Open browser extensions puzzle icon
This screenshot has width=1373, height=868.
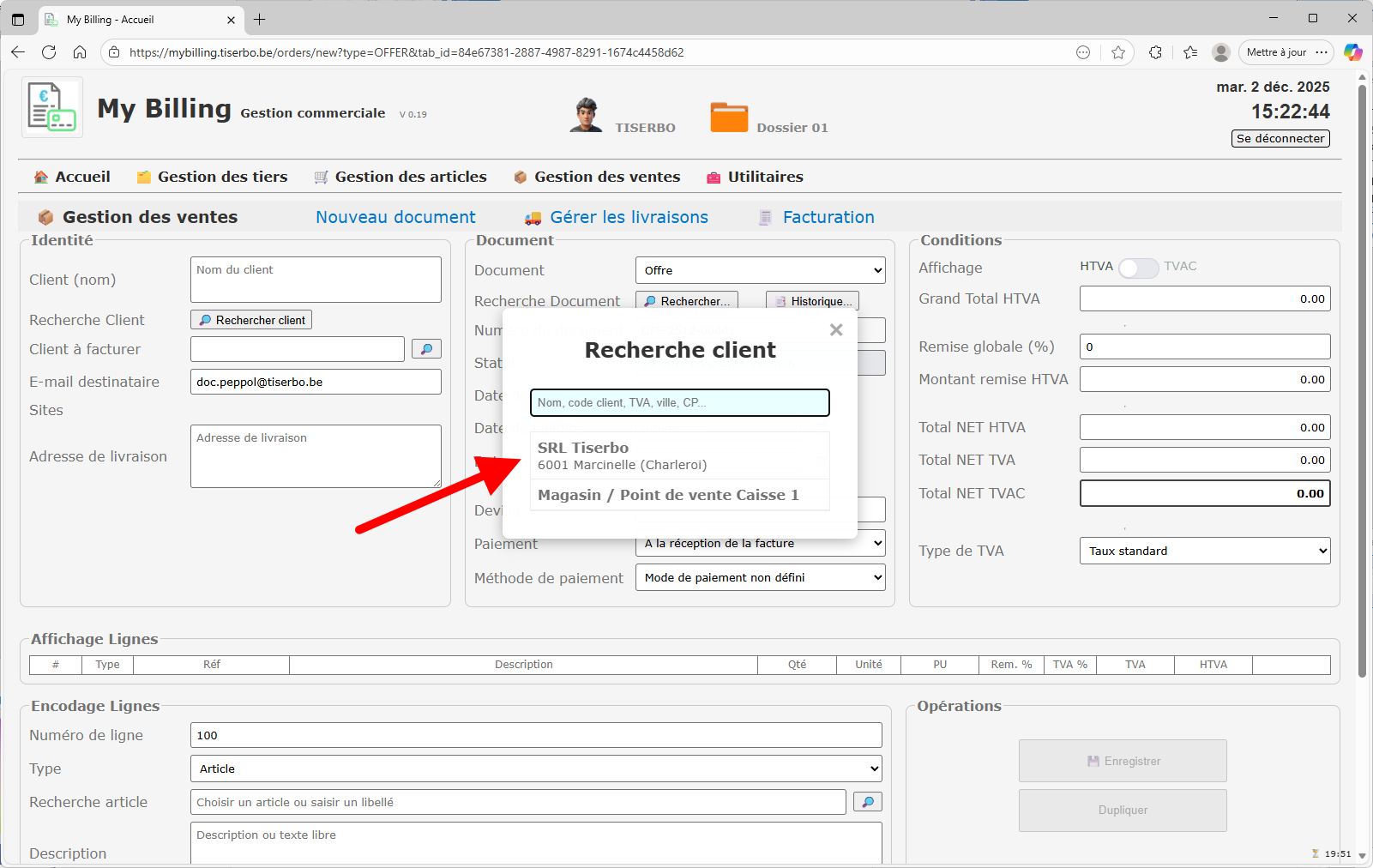click(x=1155, y=52)
